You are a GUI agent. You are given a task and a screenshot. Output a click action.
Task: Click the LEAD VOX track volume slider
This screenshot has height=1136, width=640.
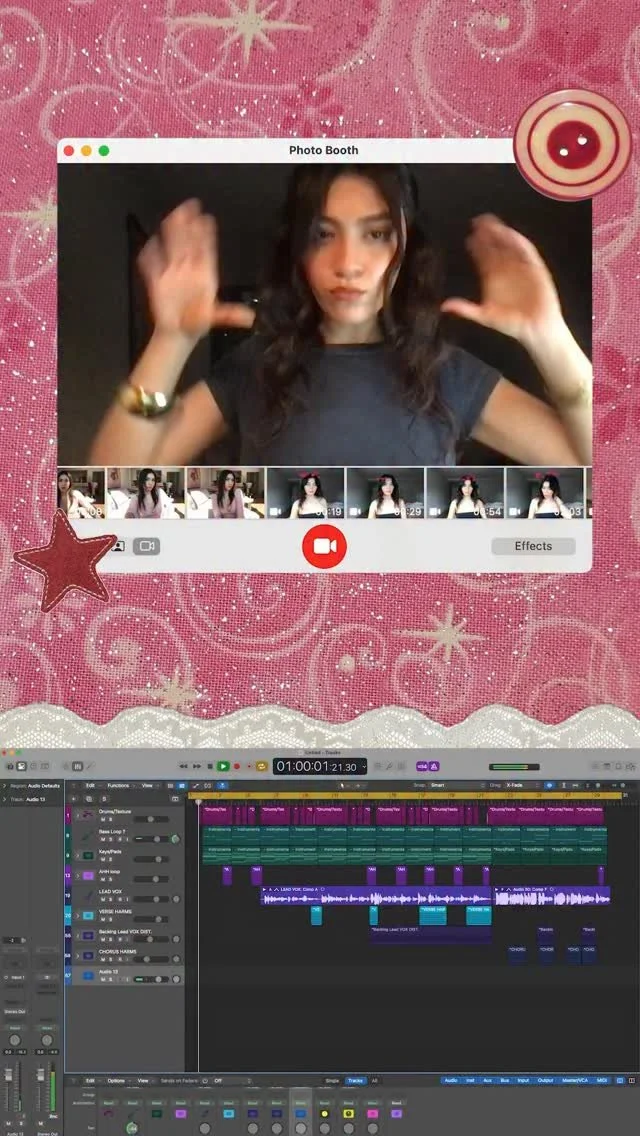coord(151,899)
